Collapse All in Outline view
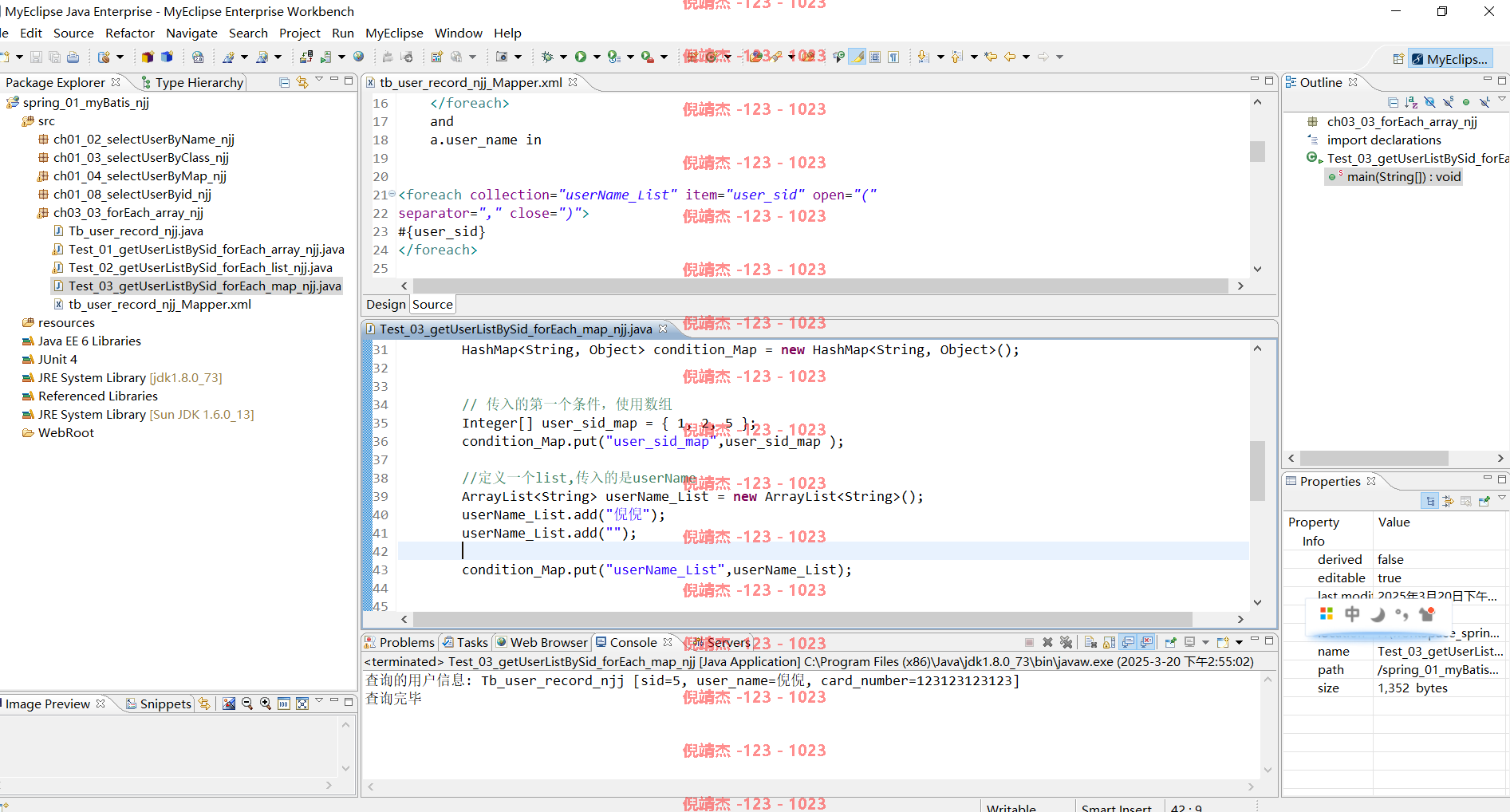The height and width of the screenshot is (812, 1510). [1393, 102]
